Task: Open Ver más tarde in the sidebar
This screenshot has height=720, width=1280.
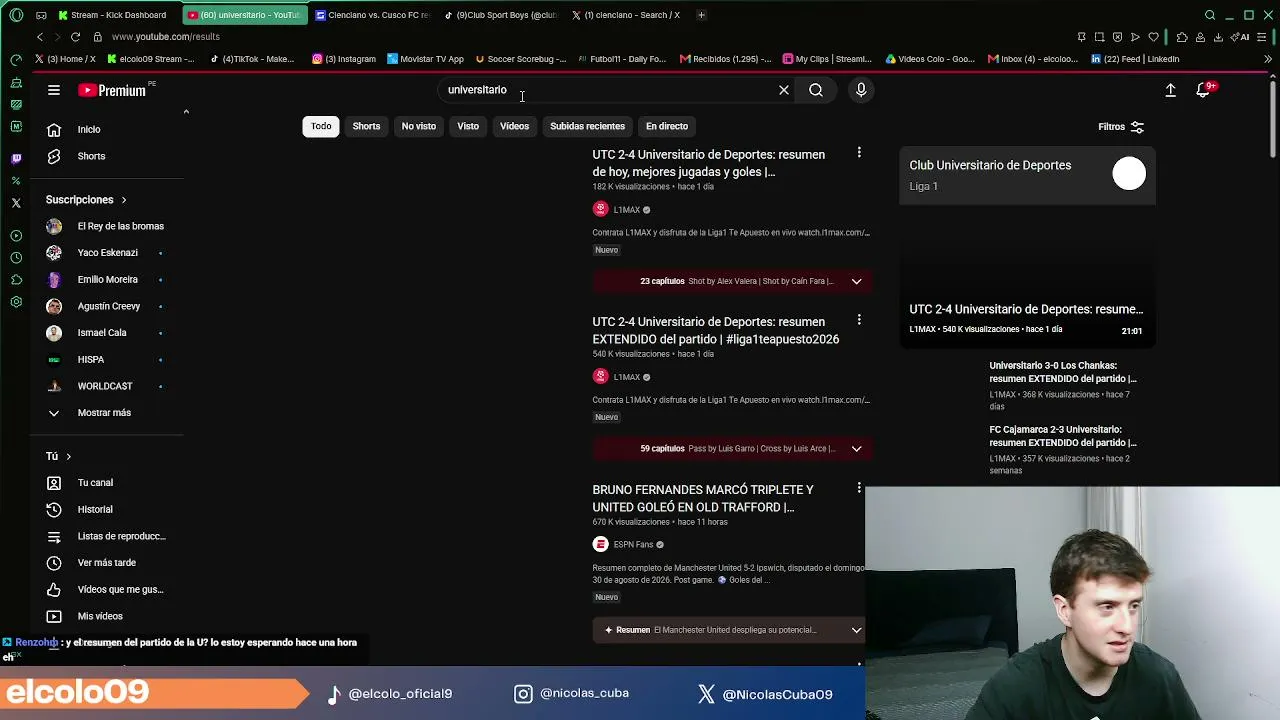Action: pos(107,563)
